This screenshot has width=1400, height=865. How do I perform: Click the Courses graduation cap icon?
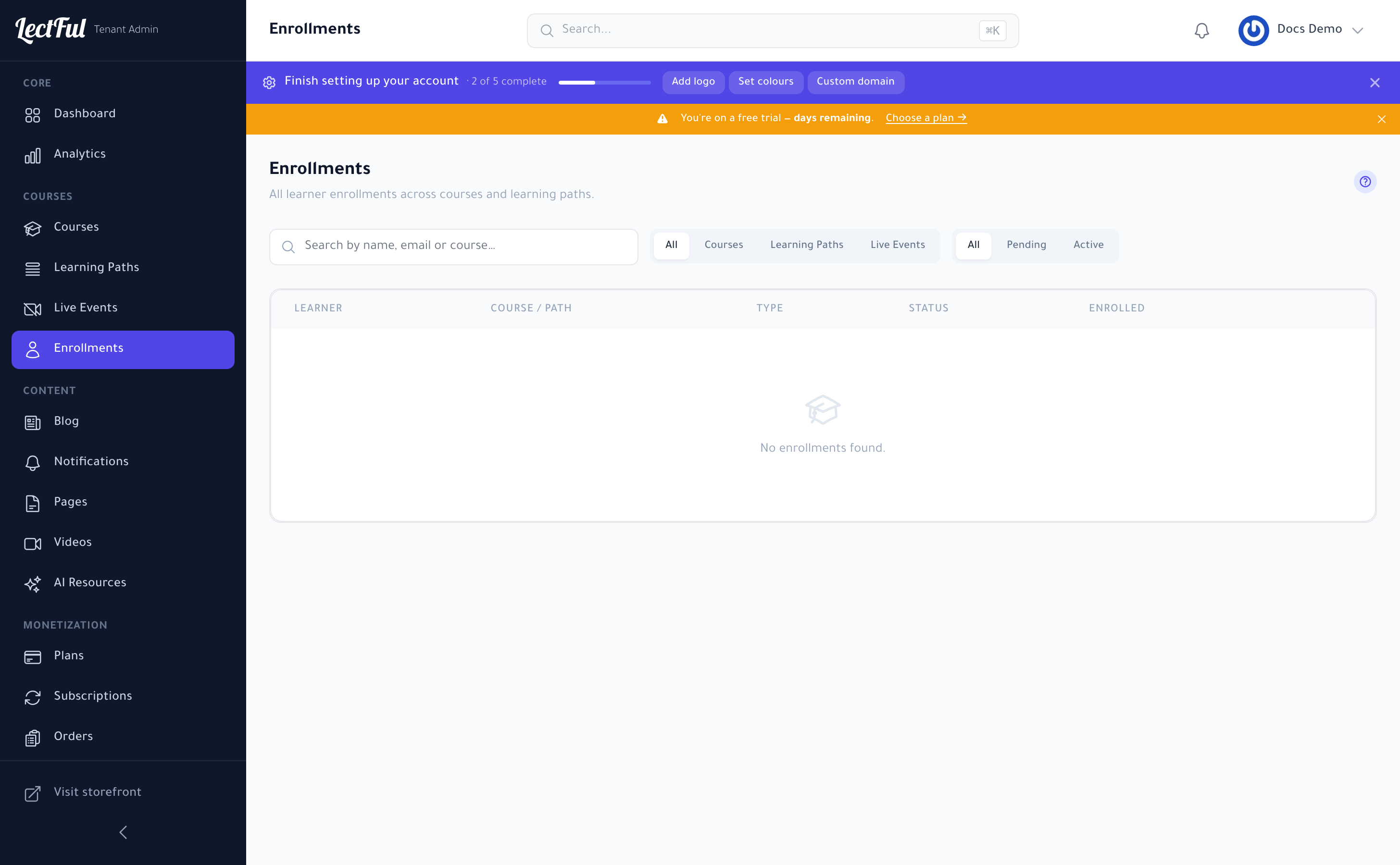(x=33, y=229)
